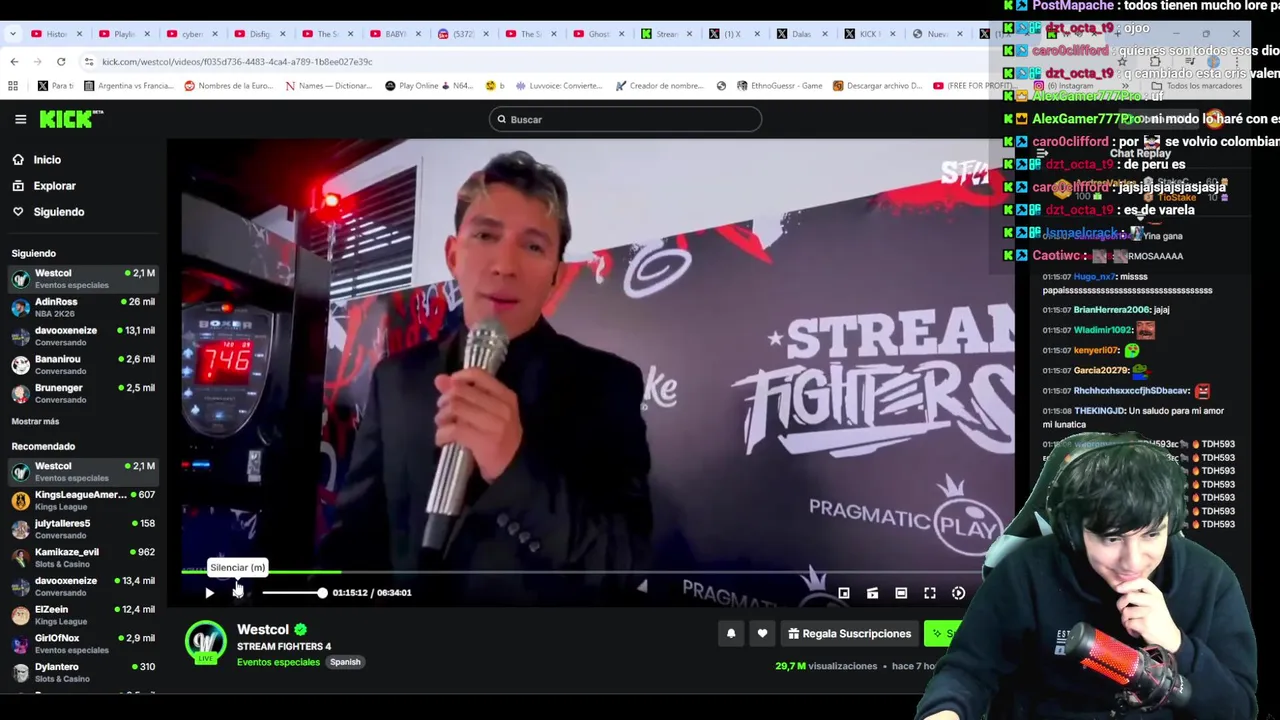Open the Kick hamburger menu
This screenshot has height=720, width=1280.
pyautogui.click(x=20, y=119)
